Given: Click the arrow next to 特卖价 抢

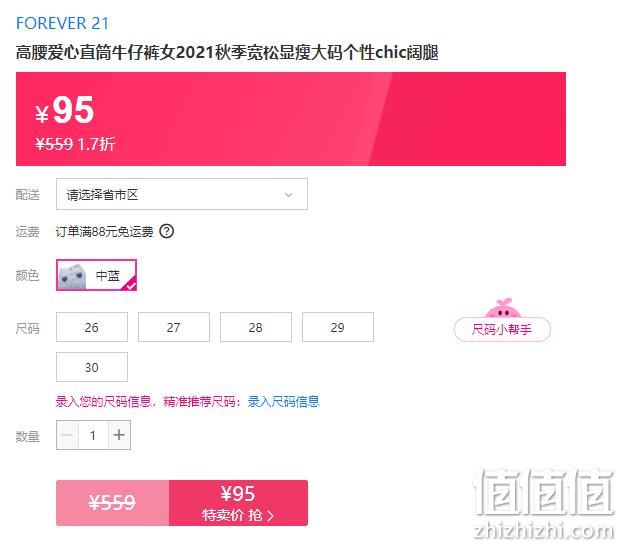Looking at the screenshot, I should [271, 516].
